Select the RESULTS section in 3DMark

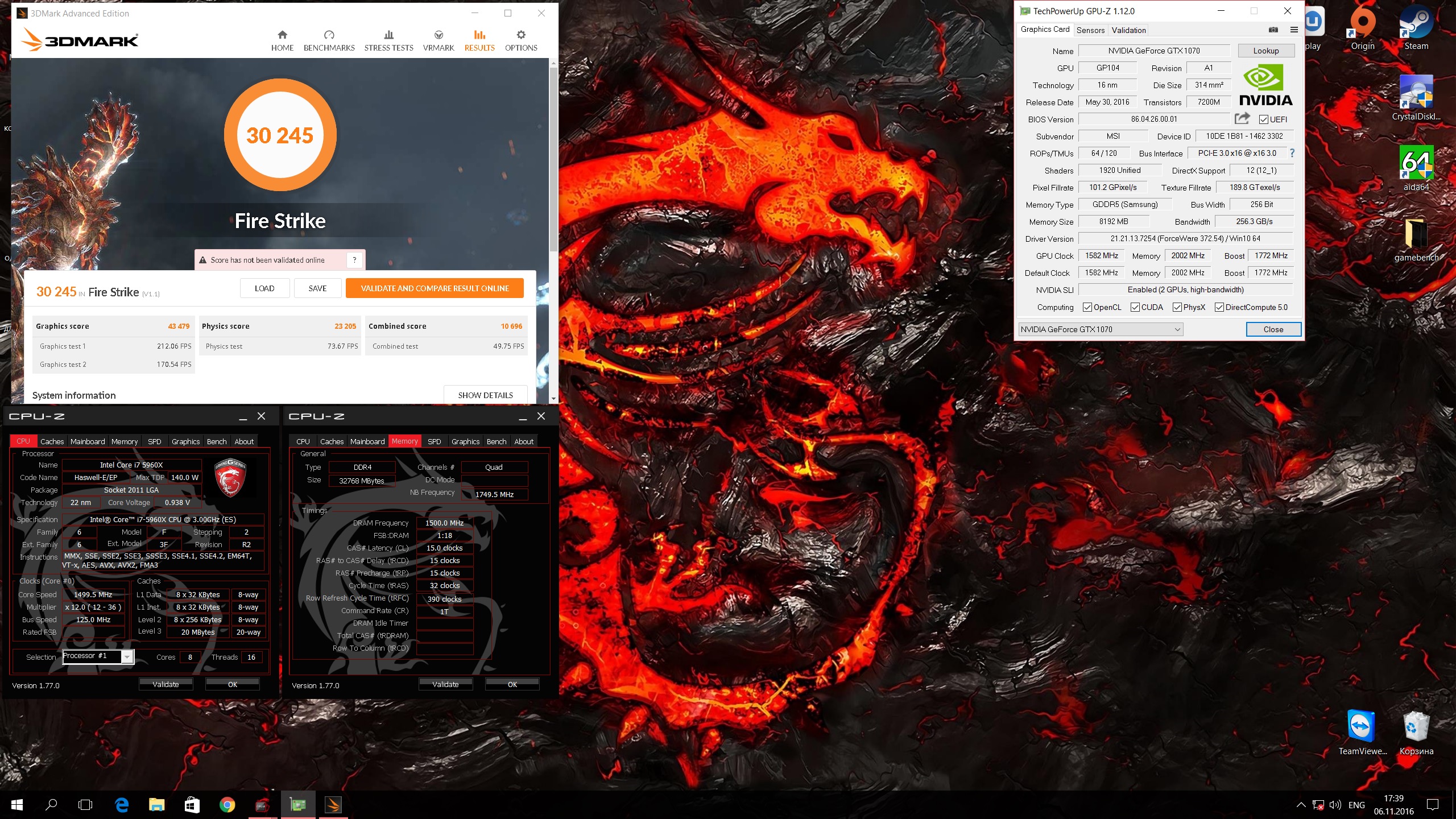479,41
